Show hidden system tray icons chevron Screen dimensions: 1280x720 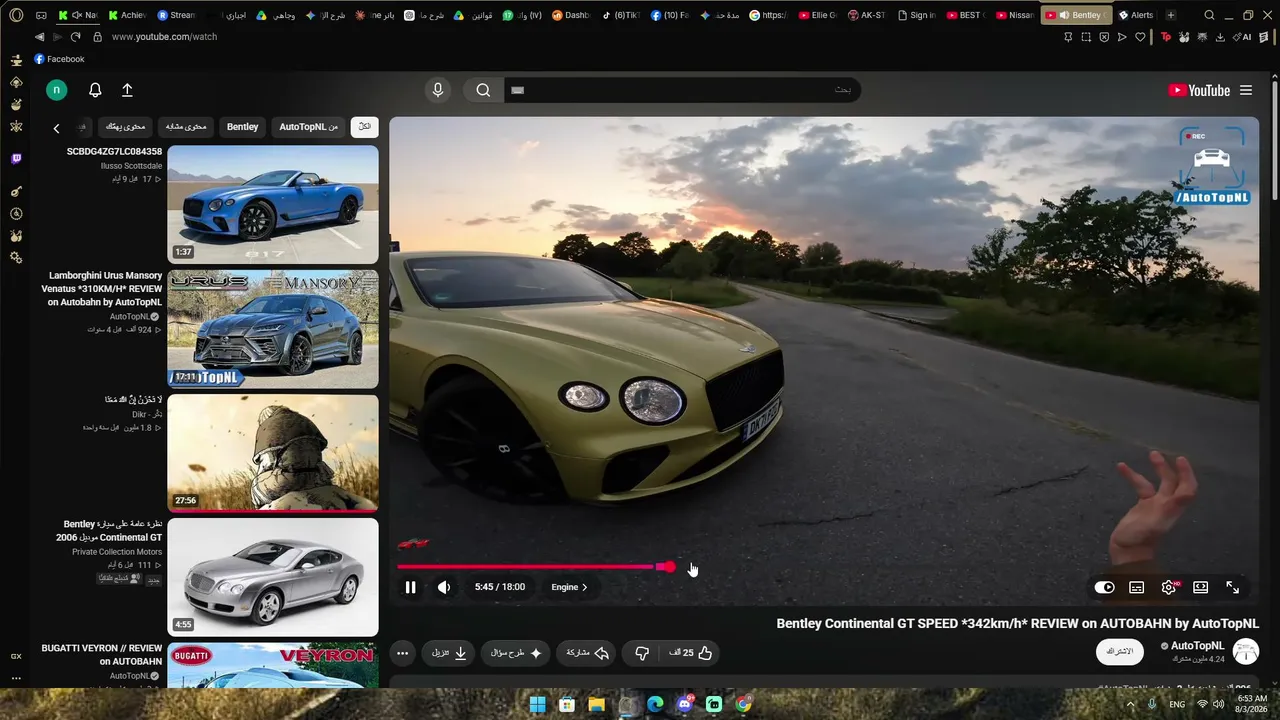pos(1131,704)
